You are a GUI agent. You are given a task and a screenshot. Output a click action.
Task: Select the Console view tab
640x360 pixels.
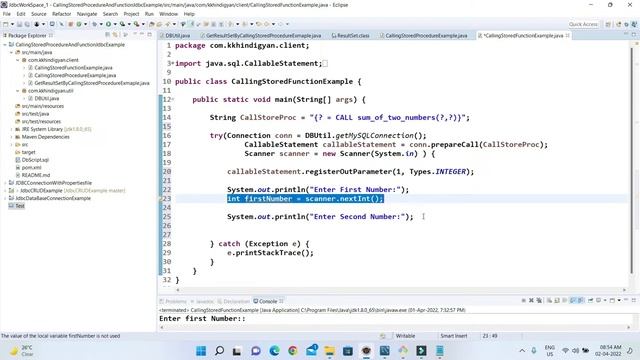coord(268,301)
